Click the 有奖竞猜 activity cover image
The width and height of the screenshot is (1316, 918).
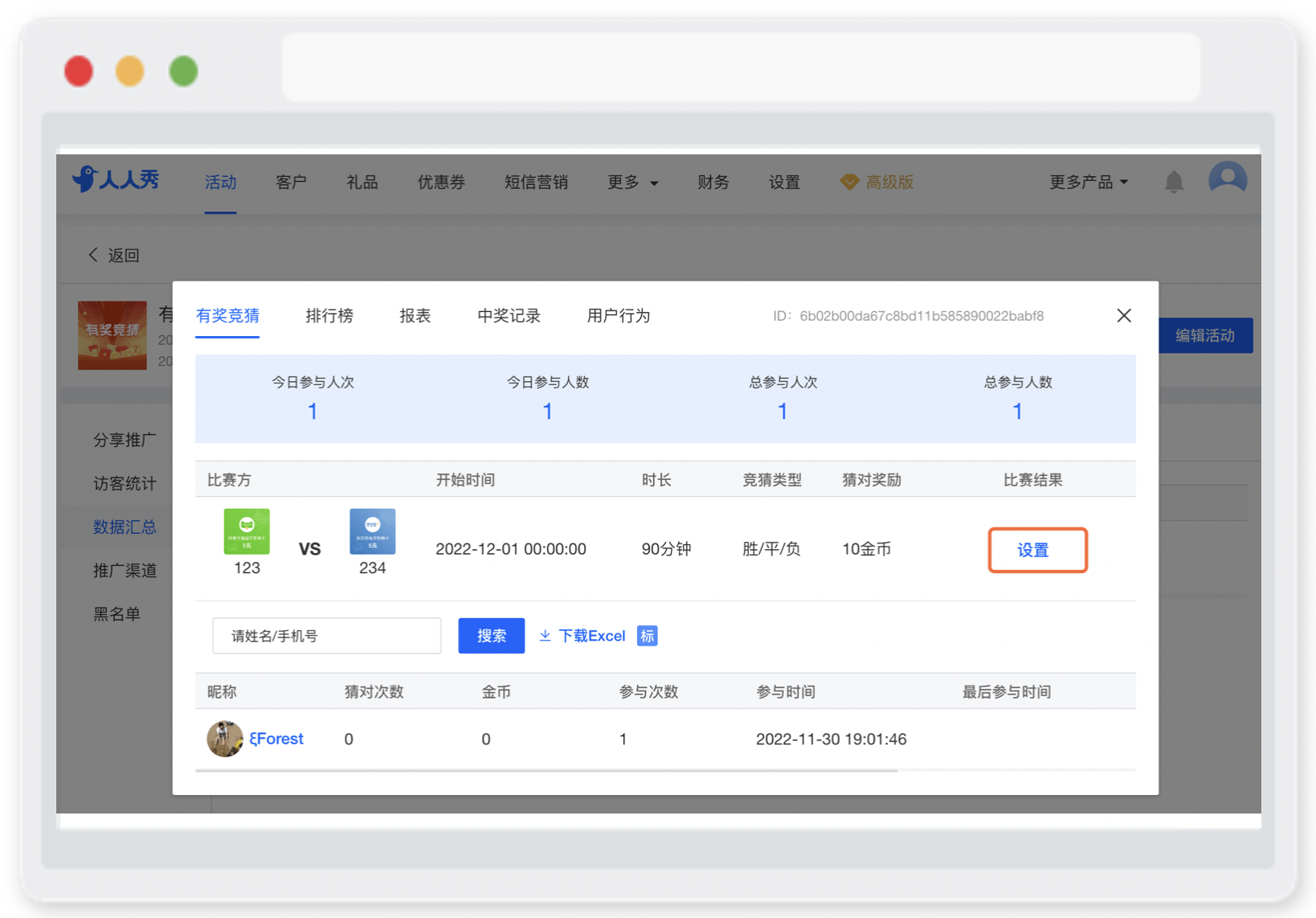pyautogui.click(x=112, y=335)
